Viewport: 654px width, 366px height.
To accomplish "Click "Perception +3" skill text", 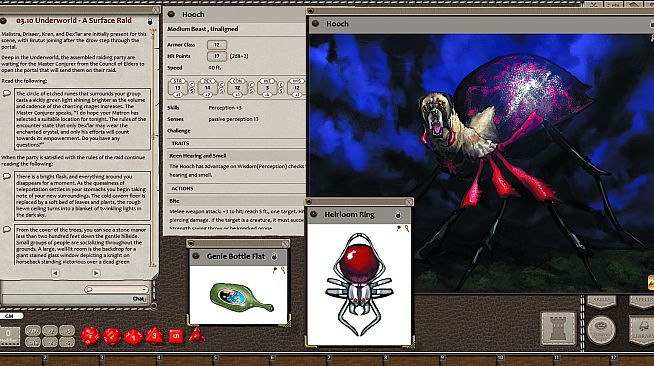I will [225, 108].
